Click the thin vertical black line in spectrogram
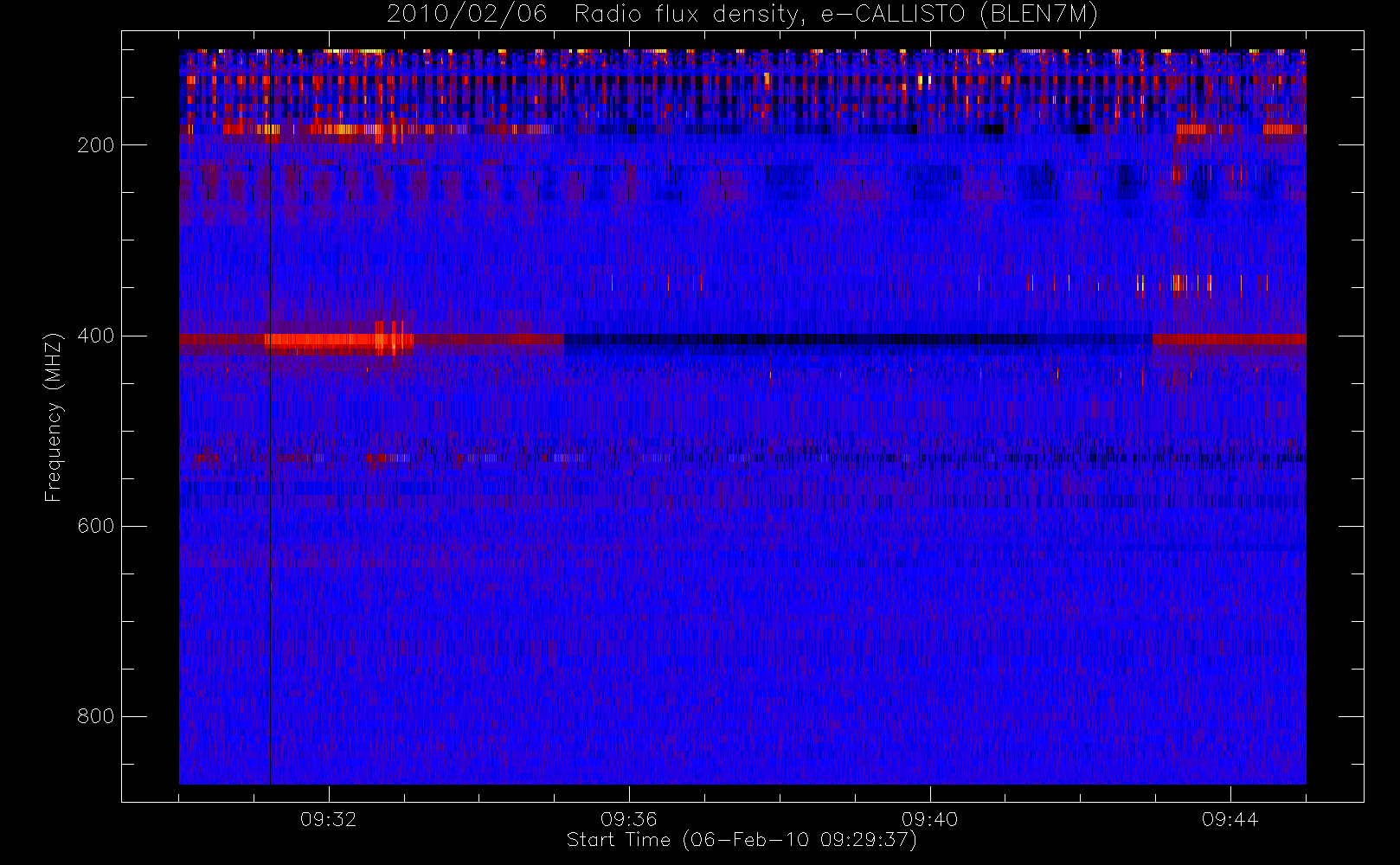The height and width of the screenshot is (865, 1400). 270,417
